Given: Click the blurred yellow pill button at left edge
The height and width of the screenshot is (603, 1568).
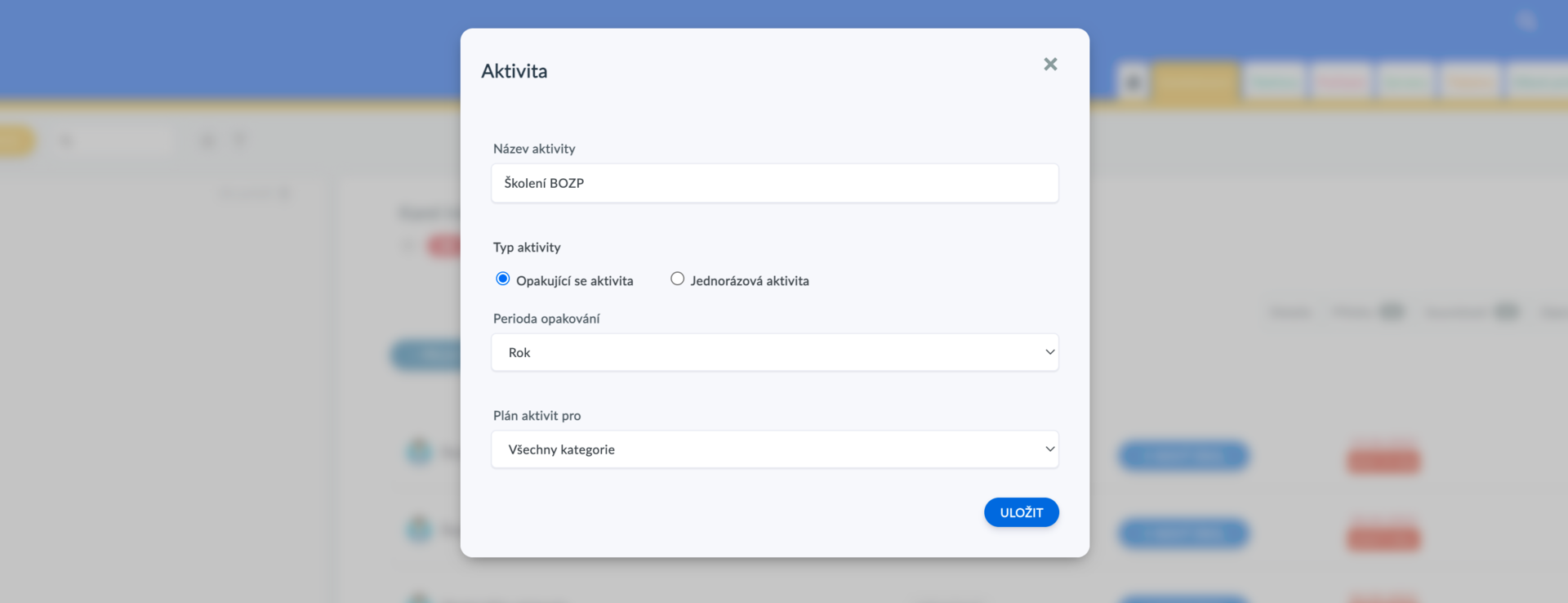Looking at the screenshot, I should coord(15,141).
